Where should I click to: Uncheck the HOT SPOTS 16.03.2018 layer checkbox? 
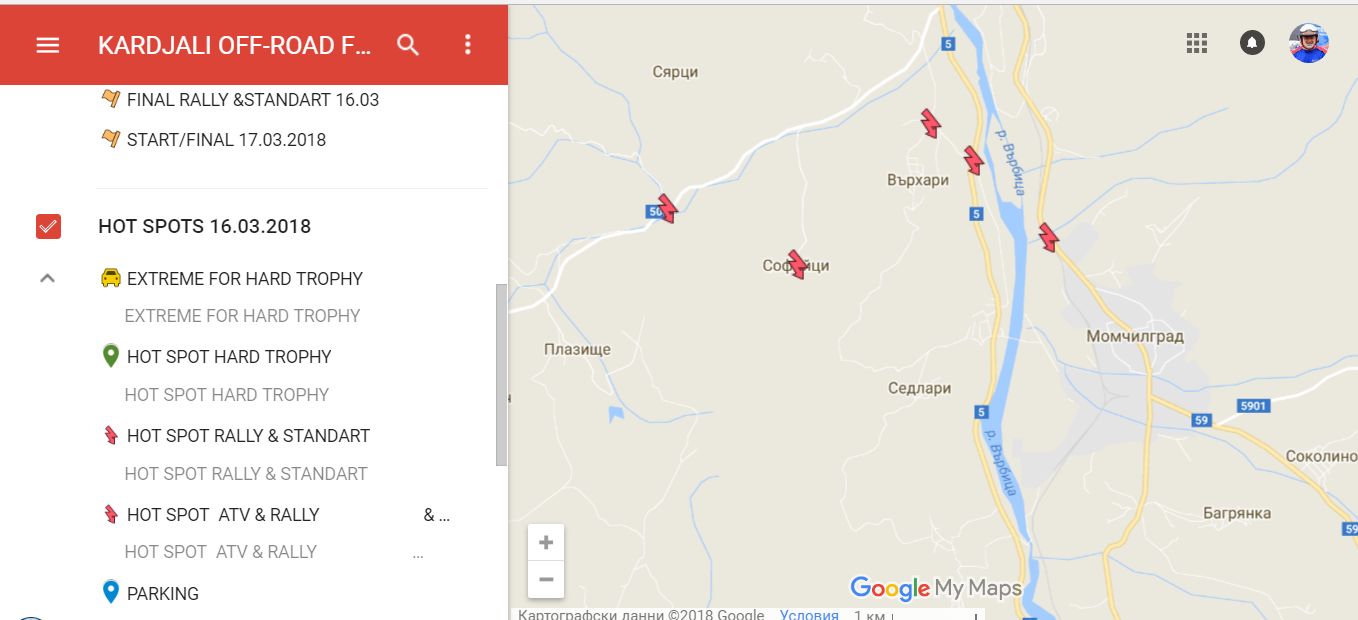(x=46, y=226)
